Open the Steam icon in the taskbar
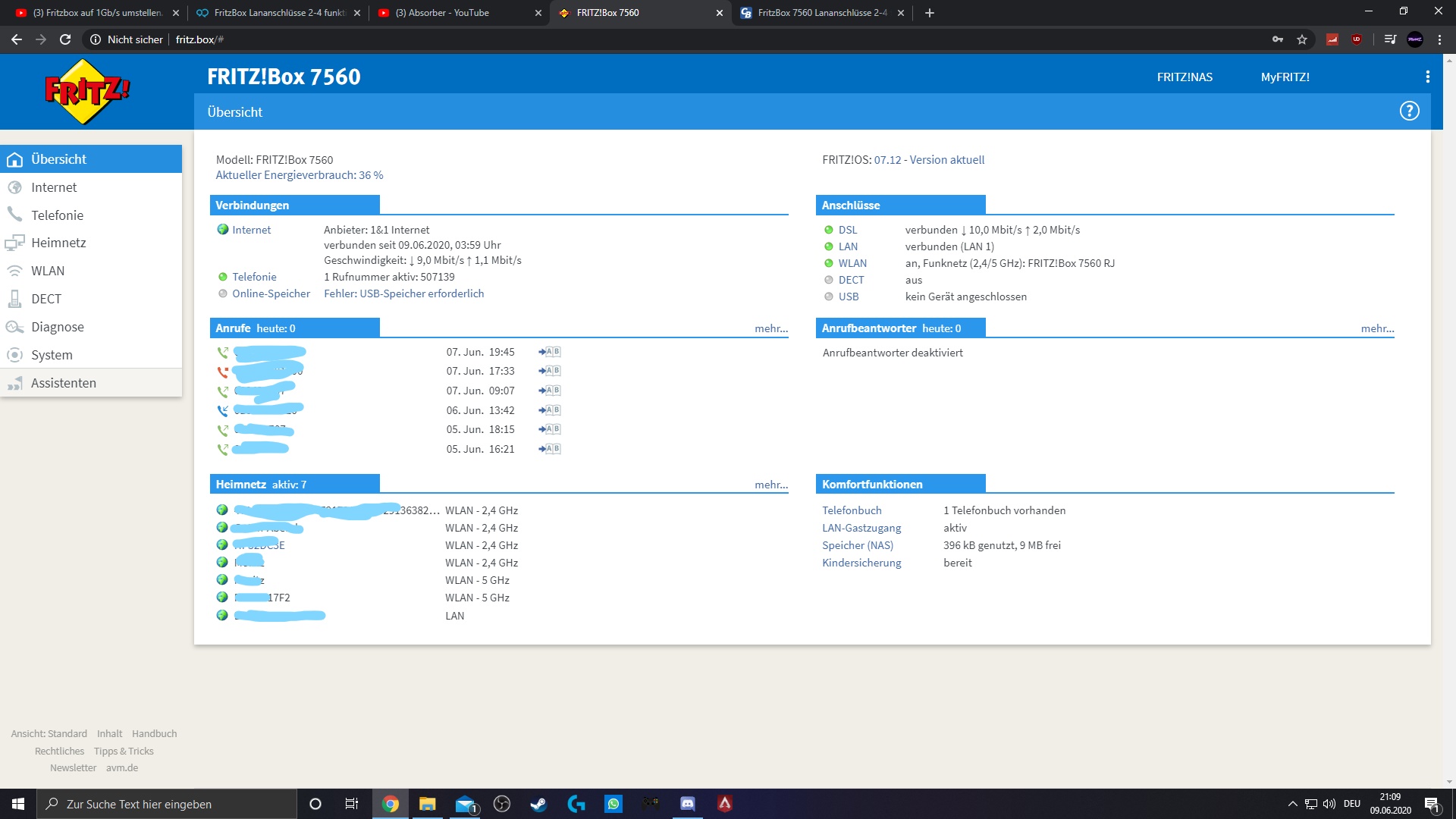This screenshot has height=819, width=1456. pos(538,804)
